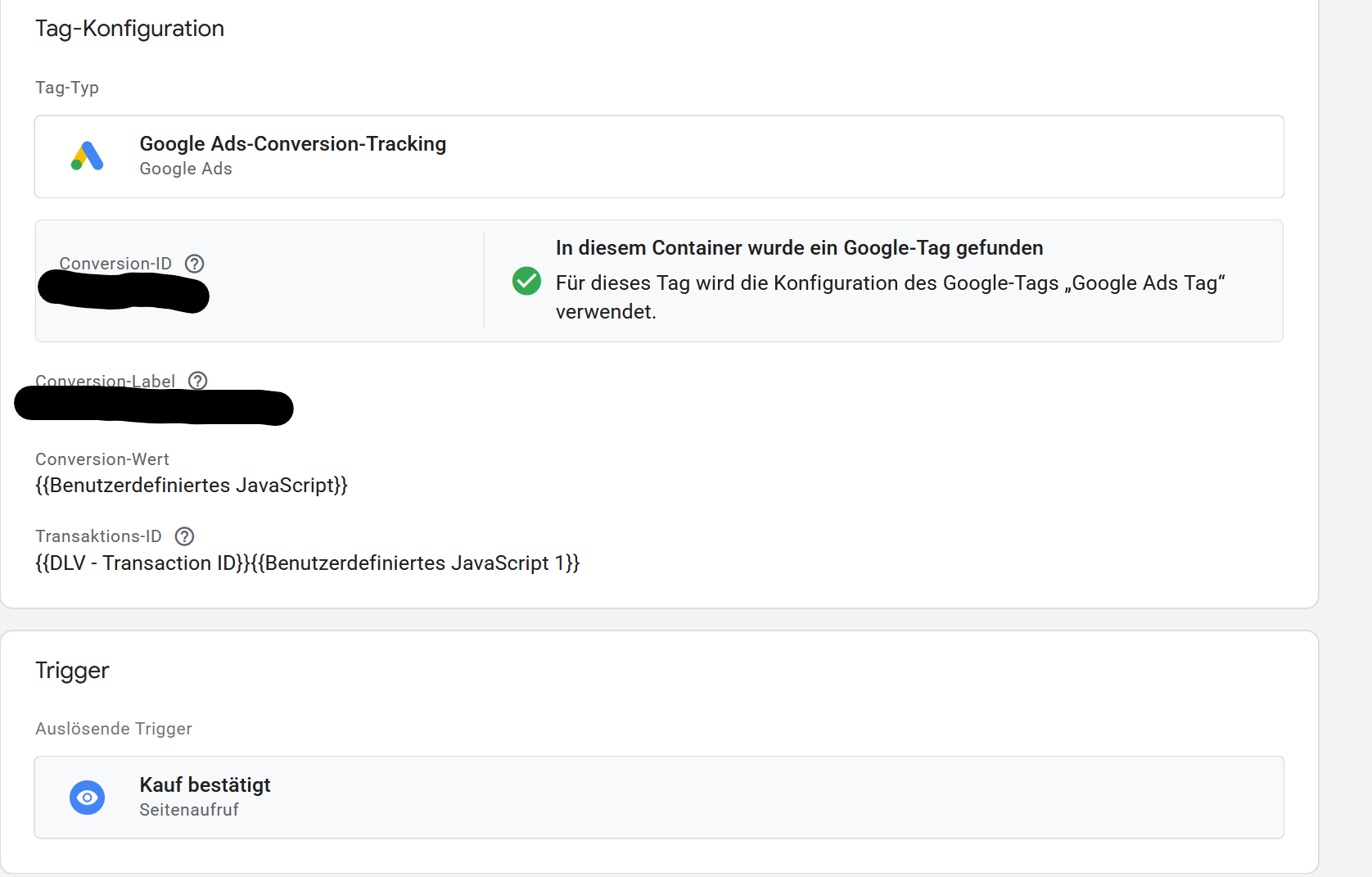This screenshot has width=1372, height=877.
Task: Click the Seitenaufruf trigger type subtitle
Action: coord(189,810)
